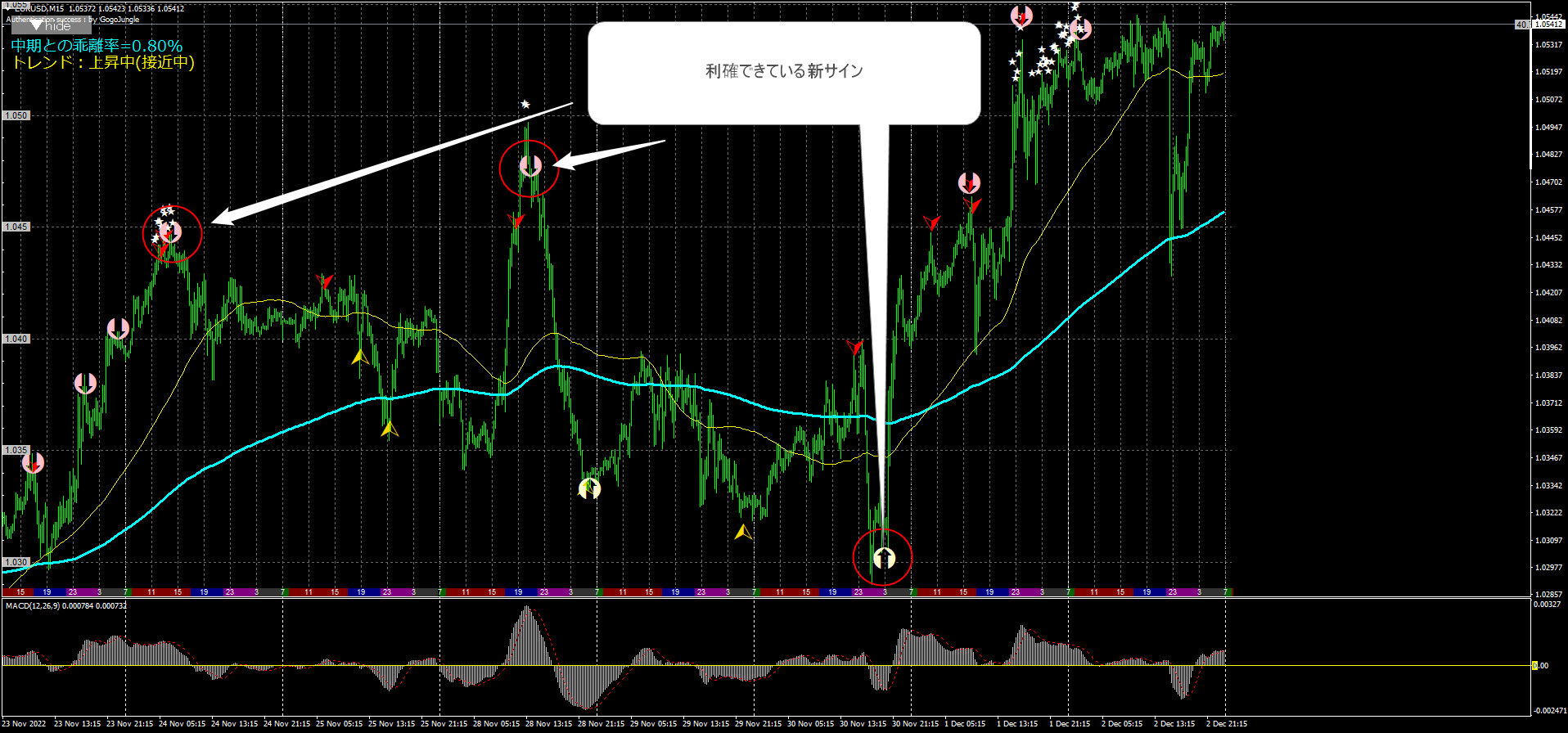Click the highlighted current price tag 1.05412
Viewport: 1568px width, 733px height.
click(x=1548, y=25)
